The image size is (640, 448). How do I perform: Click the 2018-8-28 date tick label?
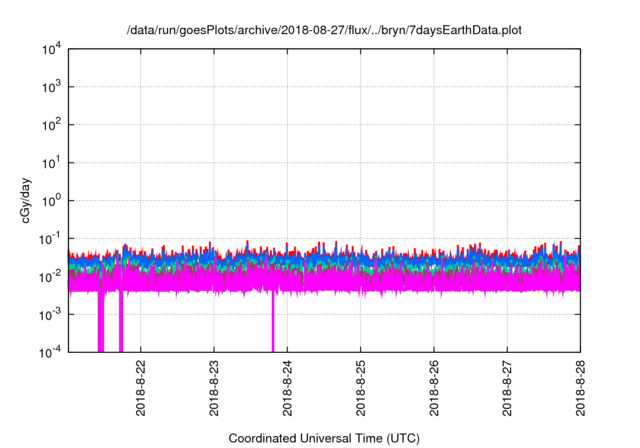pos(580,388)
